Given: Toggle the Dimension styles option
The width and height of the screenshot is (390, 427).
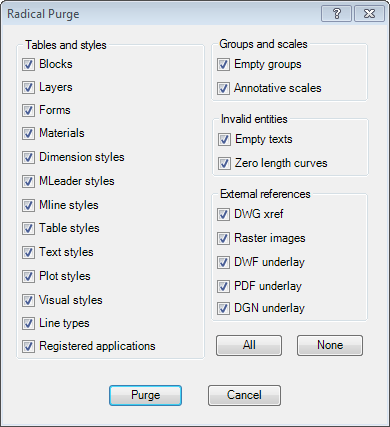Looking at the screenshot, I should 28,157.
